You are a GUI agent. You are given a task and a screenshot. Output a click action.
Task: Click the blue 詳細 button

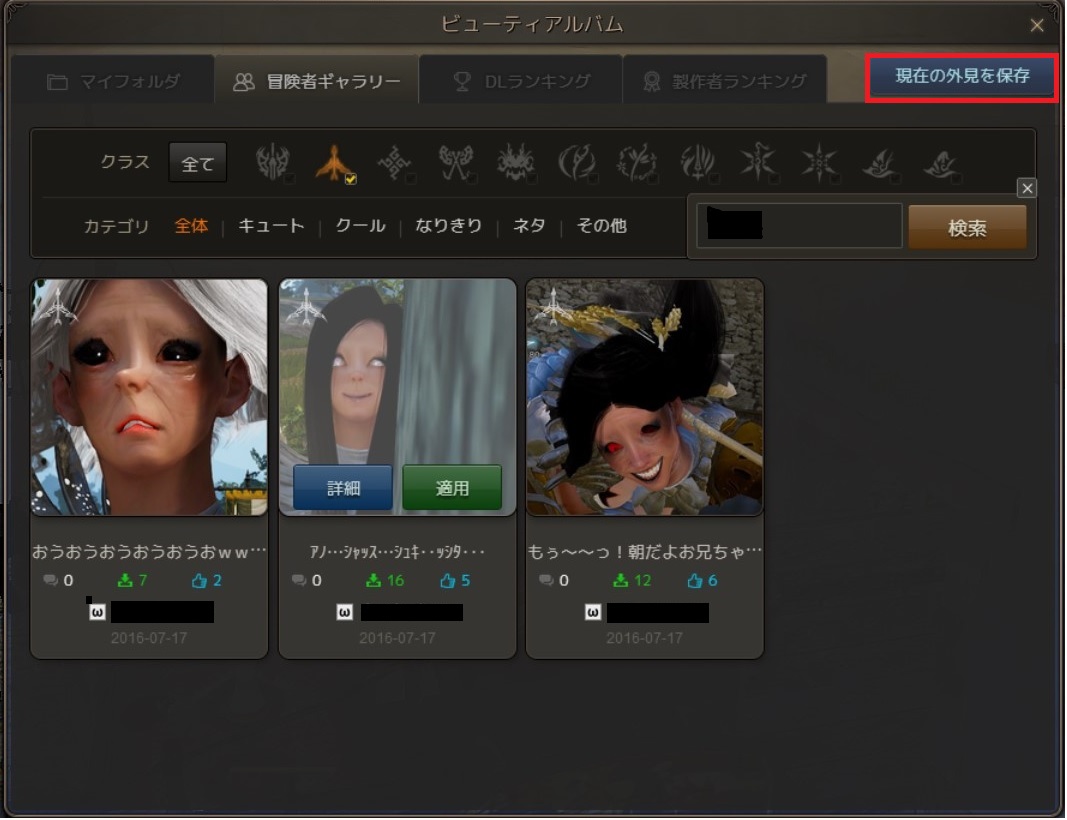(x=343, y=488)
